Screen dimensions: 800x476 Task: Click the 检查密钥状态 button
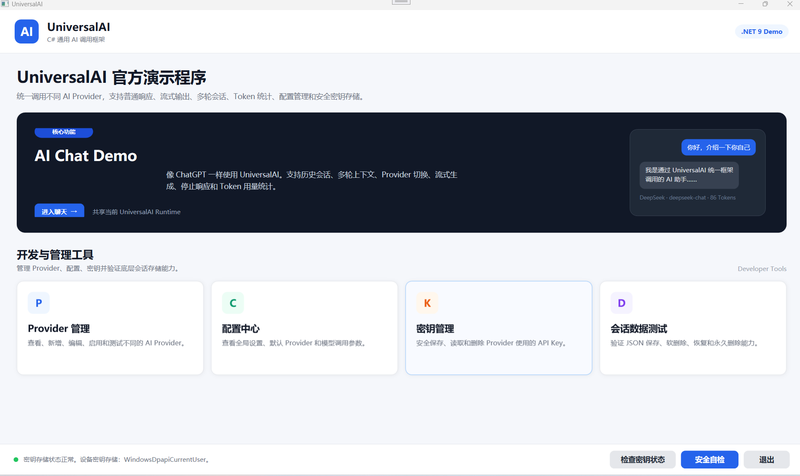click(642, 460)
